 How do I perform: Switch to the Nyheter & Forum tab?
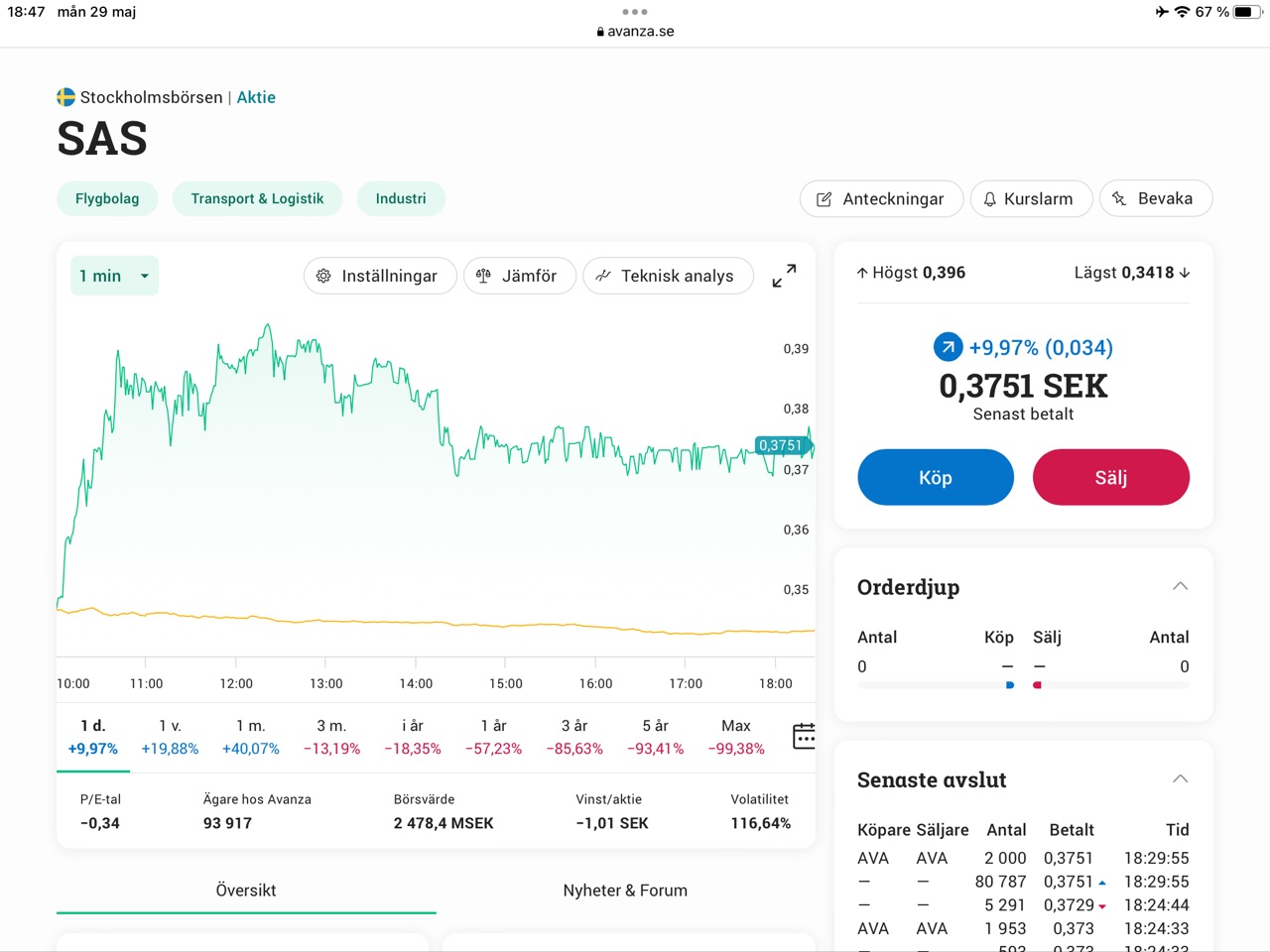click(625, 890)
